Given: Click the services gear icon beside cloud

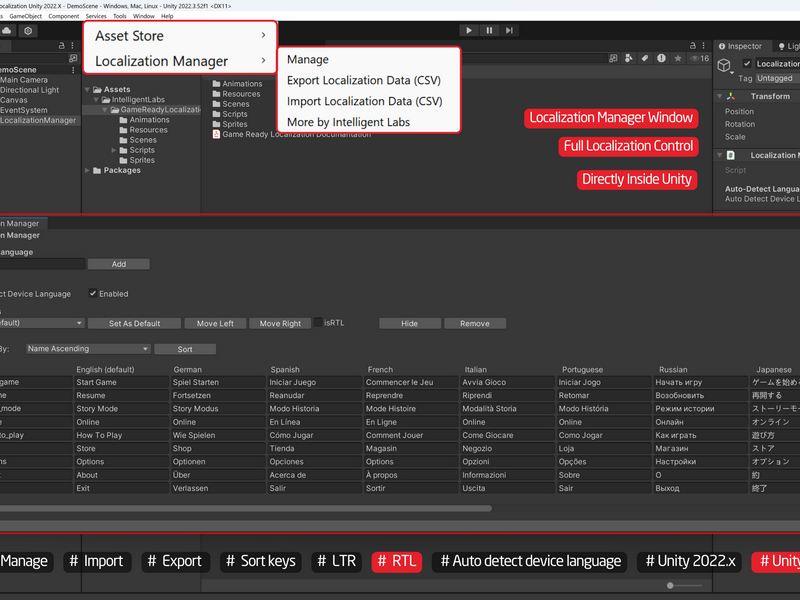Looking at the screenshot, I should [x=28, y=31].
